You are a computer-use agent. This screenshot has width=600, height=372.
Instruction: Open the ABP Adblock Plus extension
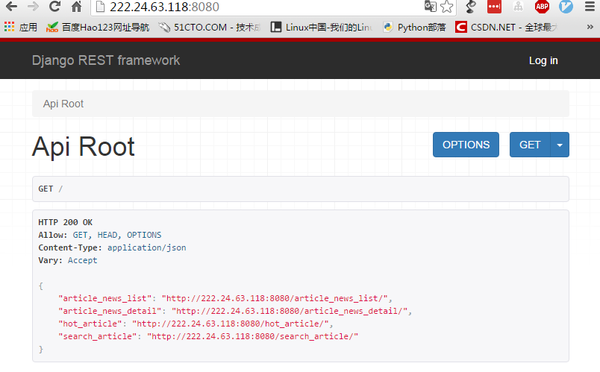542,7
